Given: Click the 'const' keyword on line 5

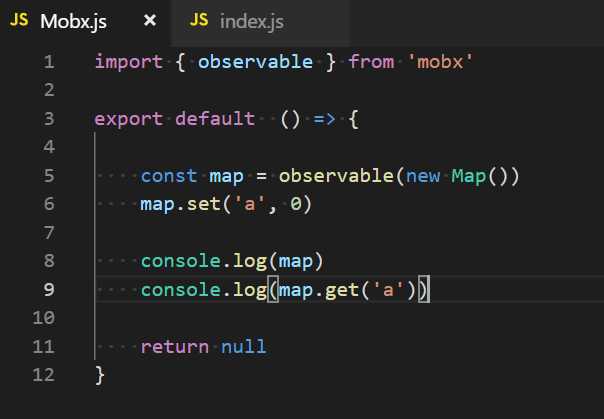Looking at the screenshot, I should [169, 176].
